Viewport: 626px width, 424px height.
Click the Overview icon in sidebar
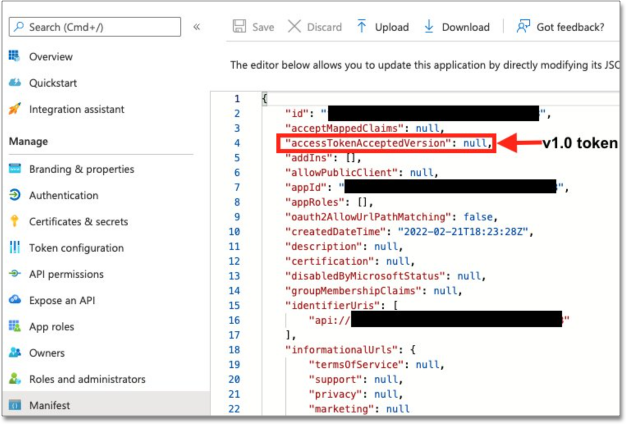[15, 57]
